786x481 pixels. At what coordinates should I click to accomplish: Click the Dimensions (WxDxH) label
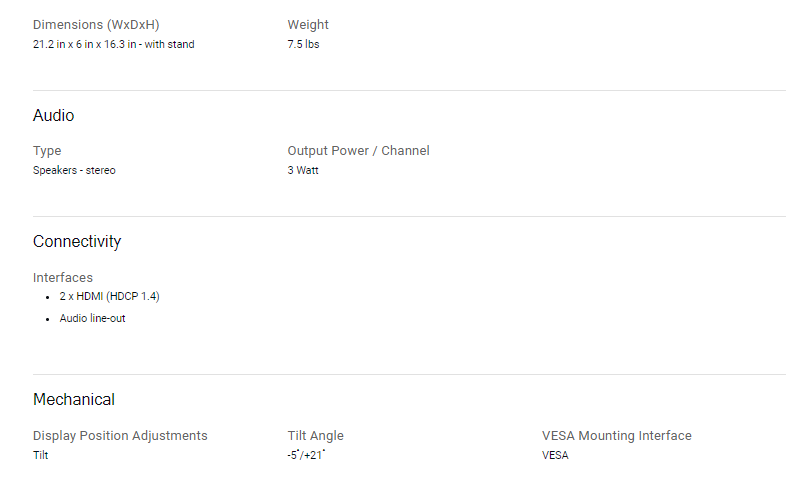[x=96, y=25]
